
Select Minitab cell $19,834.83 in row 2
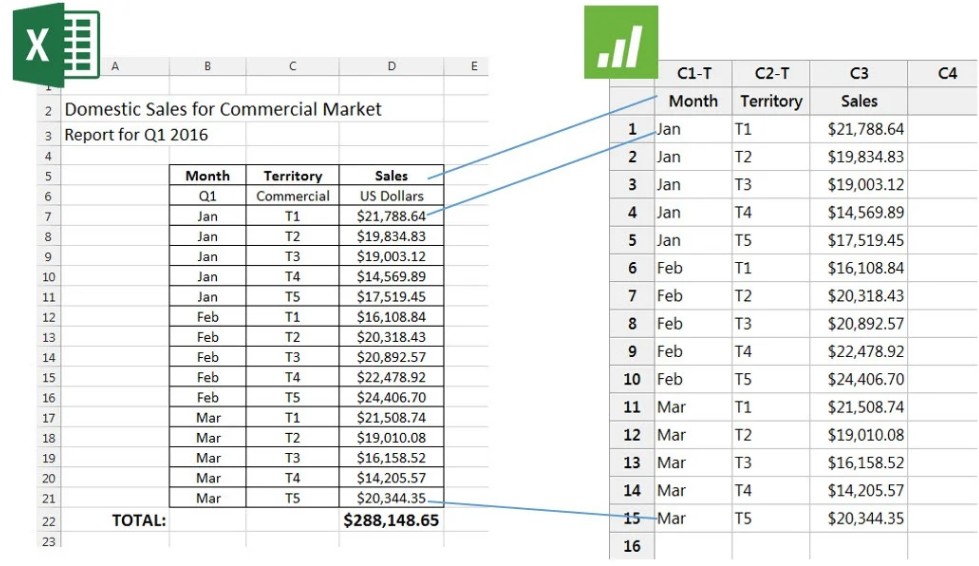point(858,157)
